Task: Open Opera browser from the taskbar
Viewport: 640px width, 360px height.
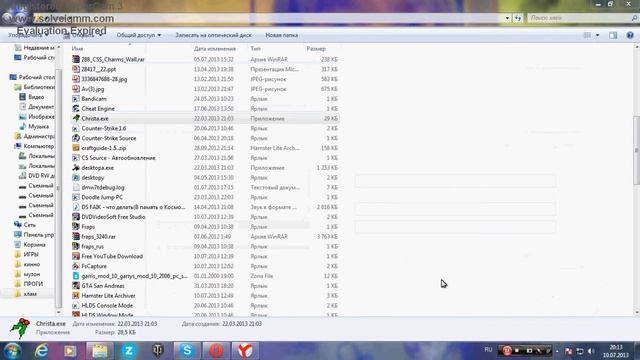Action: click(216, 351)
